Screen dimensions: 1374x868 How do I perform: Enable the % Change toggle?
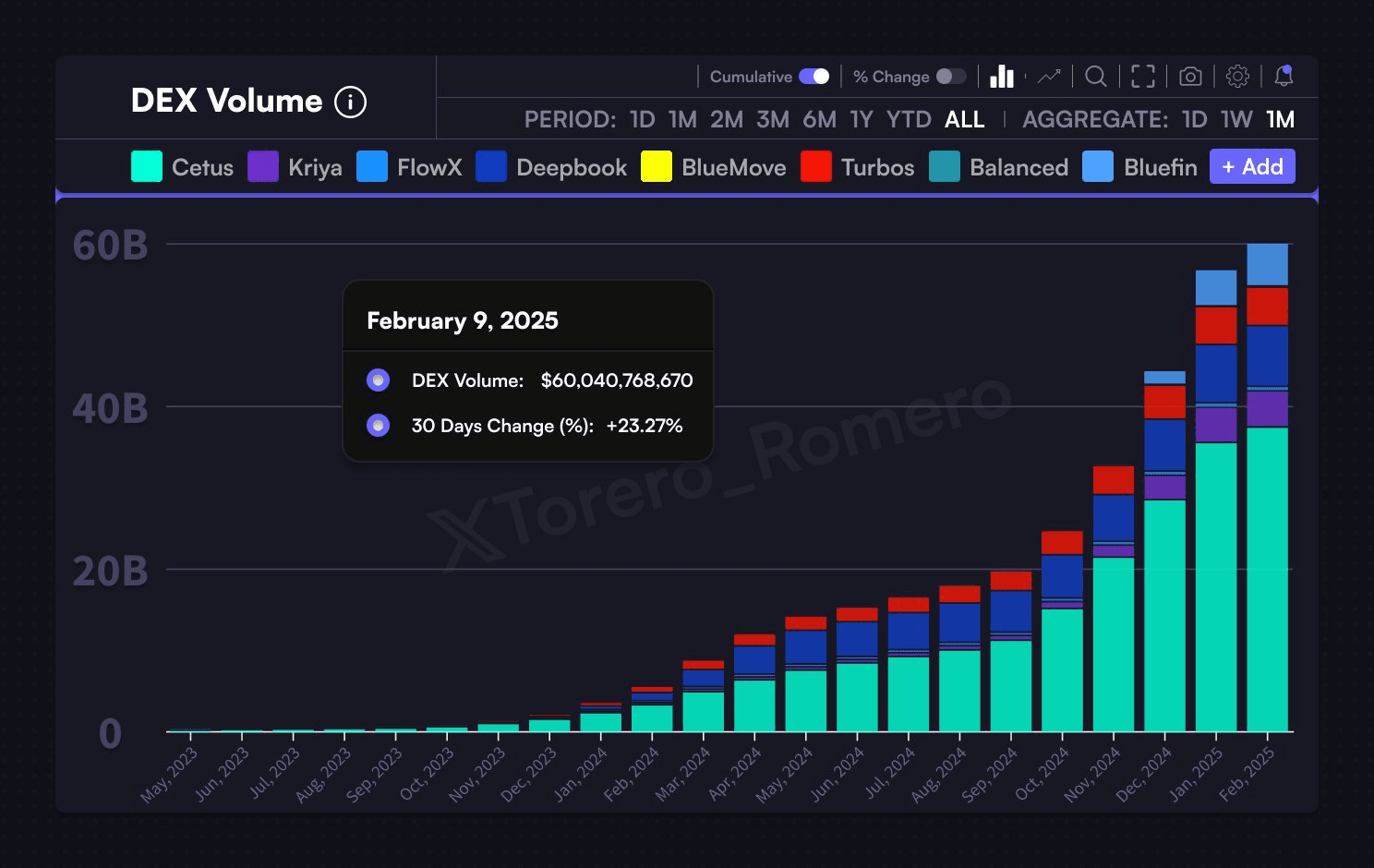(x=950, y=77)
